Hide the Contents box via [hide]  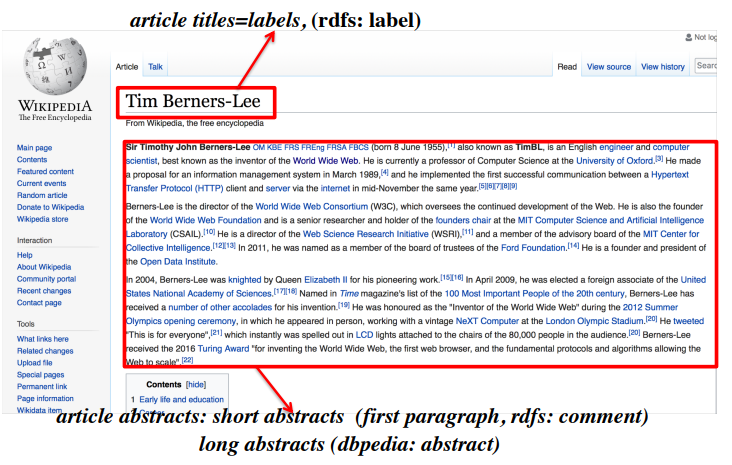point(196,385)
